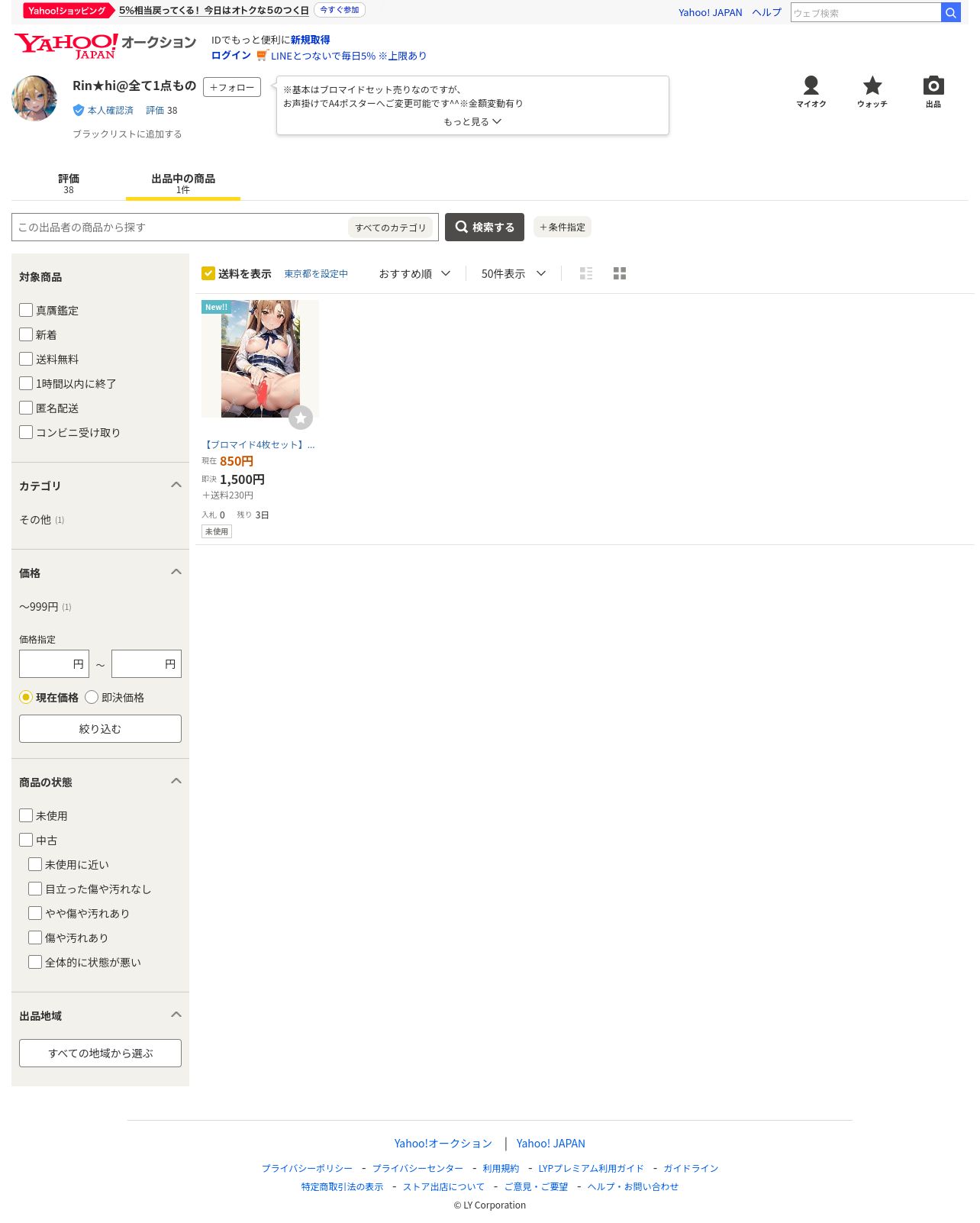Image resolution: width=980 pixels, height=1223 pixels.
Task: Click the seller's round avatar image
Action: tap(34, 98)
